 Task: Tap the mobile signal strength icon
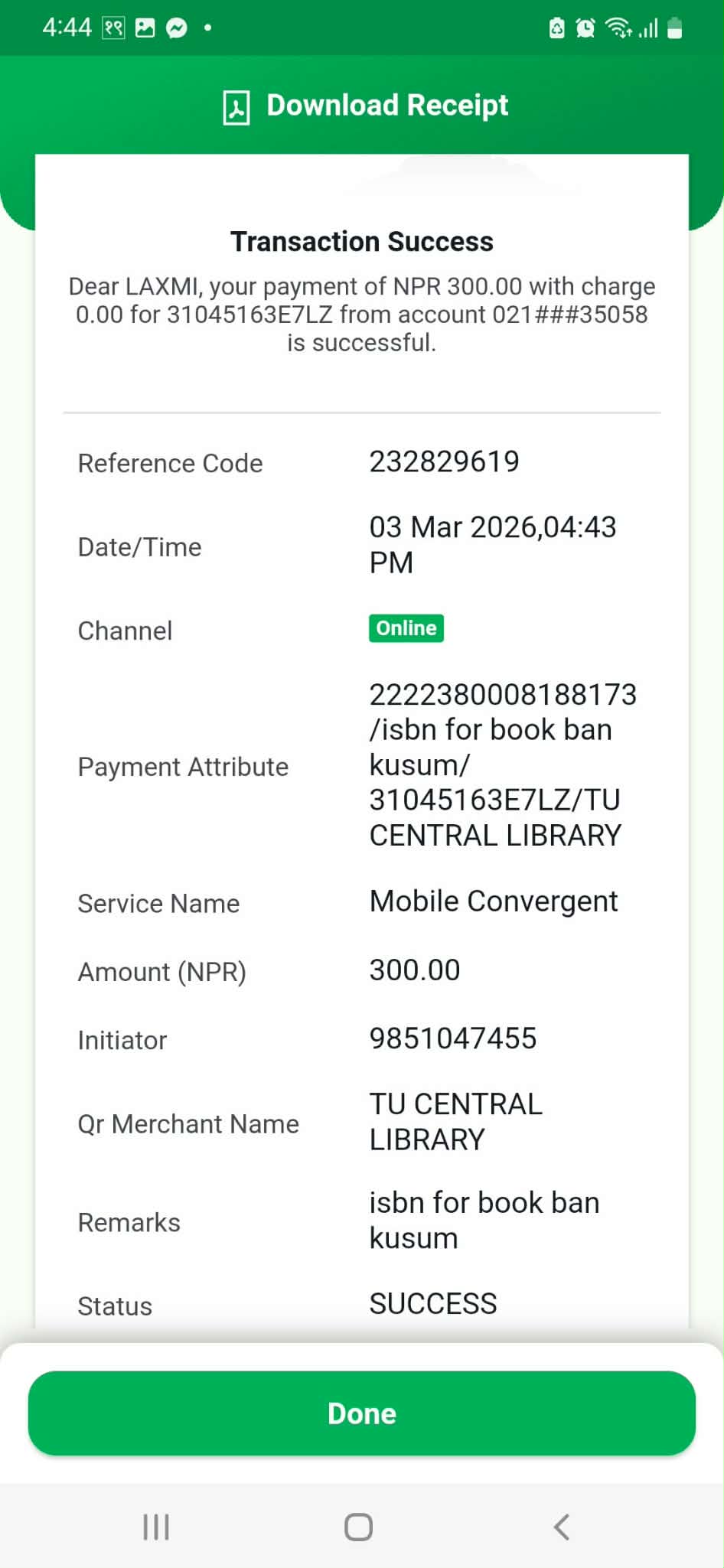[648, 29]
